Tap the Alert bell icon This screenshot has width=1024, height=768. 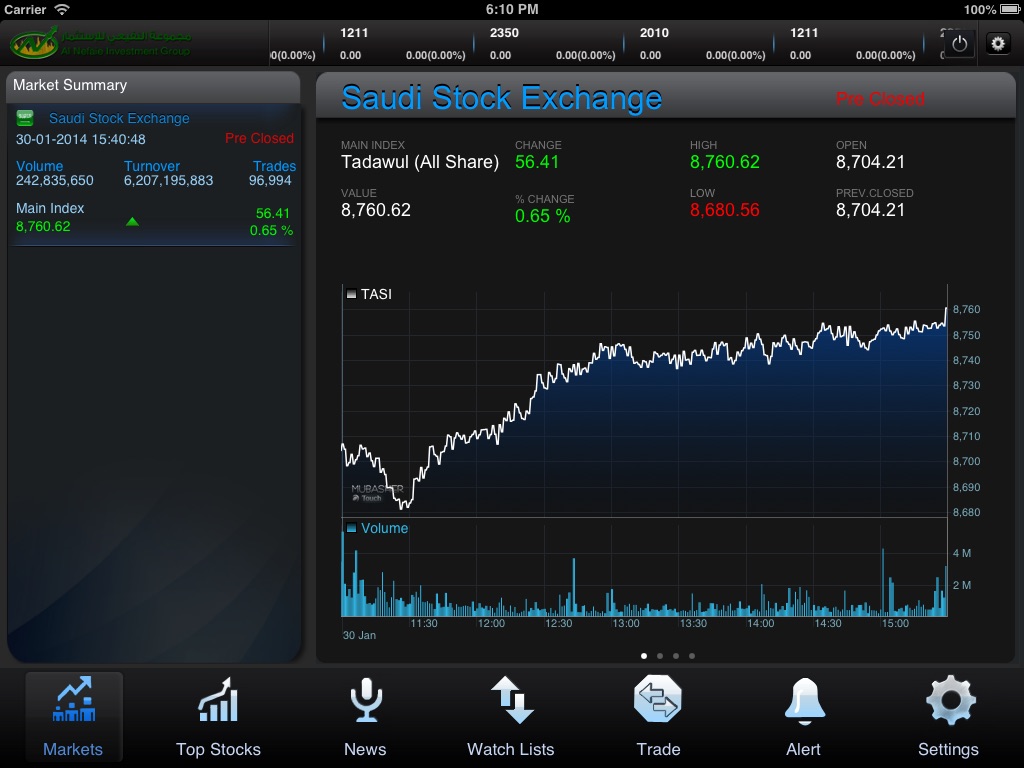pyautogui.click(x=804, y=701)
